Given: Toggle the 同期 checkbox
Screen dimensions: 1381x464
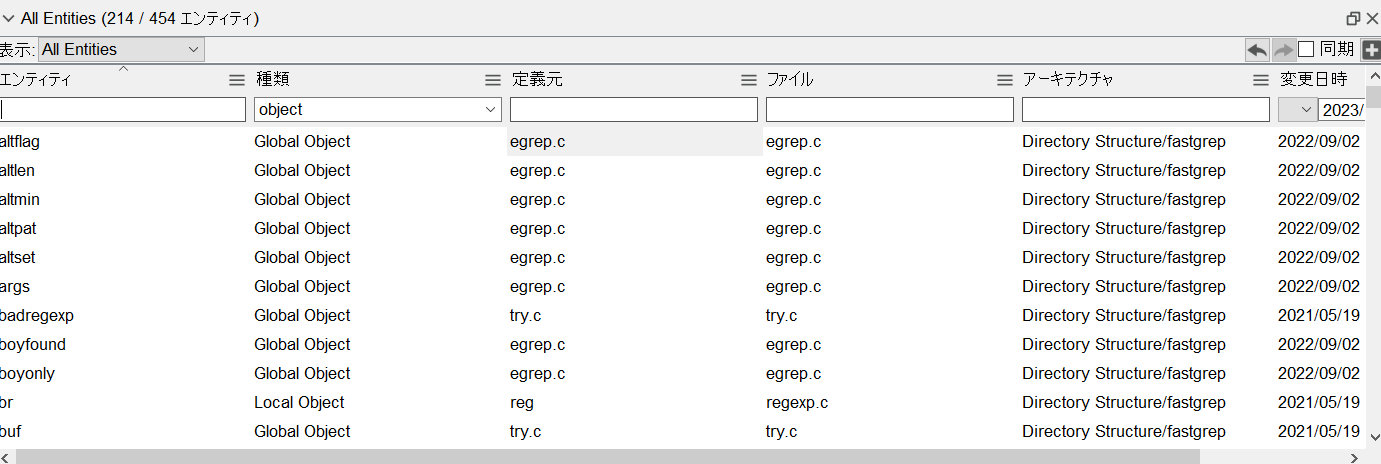Looking at the screenshot, I should pyautogui.click(x=1306, y=49).
